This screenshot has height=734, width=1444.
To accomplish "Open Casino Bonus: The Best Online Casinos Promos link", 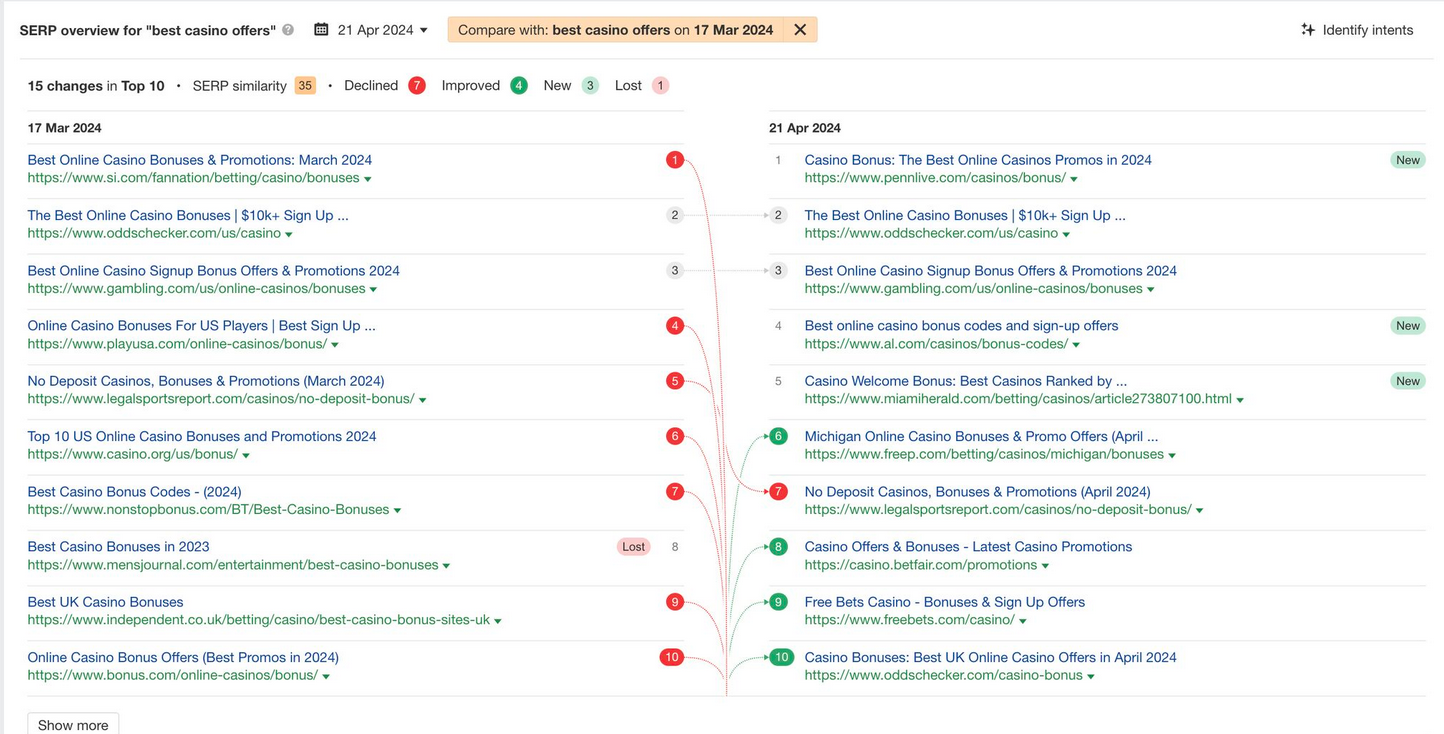I will click(978, 160).
